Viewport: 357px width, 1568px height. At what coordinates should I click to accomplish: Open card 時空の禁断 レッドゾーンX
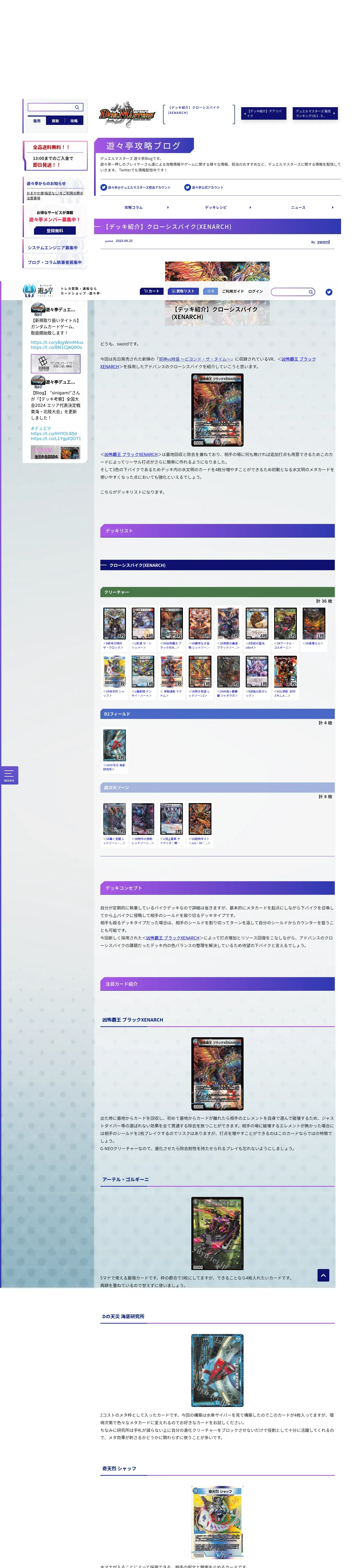[143, 819]
